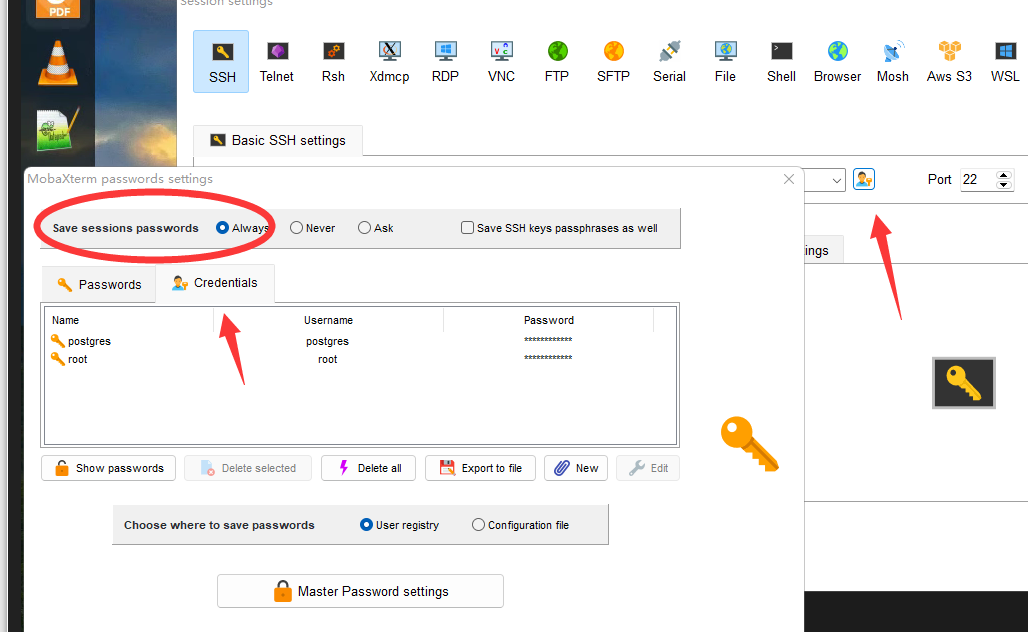Click the Port number input field
This screenshot has width=1028, height=632.
(x=978, y=180)
